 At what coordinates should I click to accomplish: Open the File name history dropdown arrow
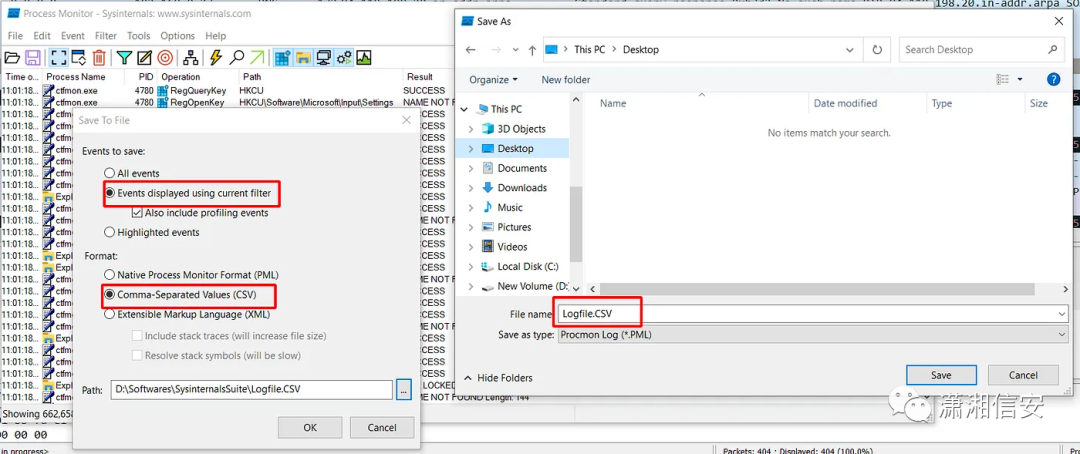coord(1061,314)
